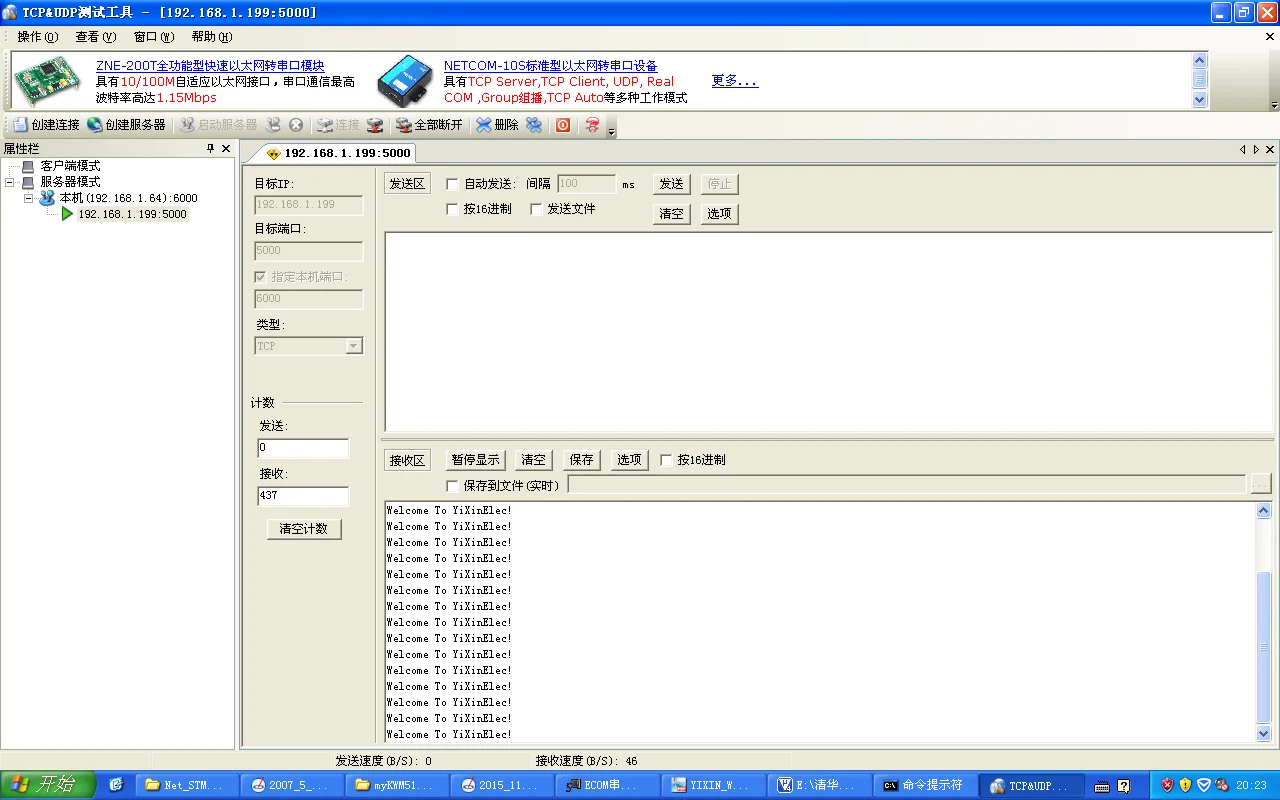Viewport: 1280px width, 800px height.
Task: Click the 发送 count field
Action: [304, 448]
